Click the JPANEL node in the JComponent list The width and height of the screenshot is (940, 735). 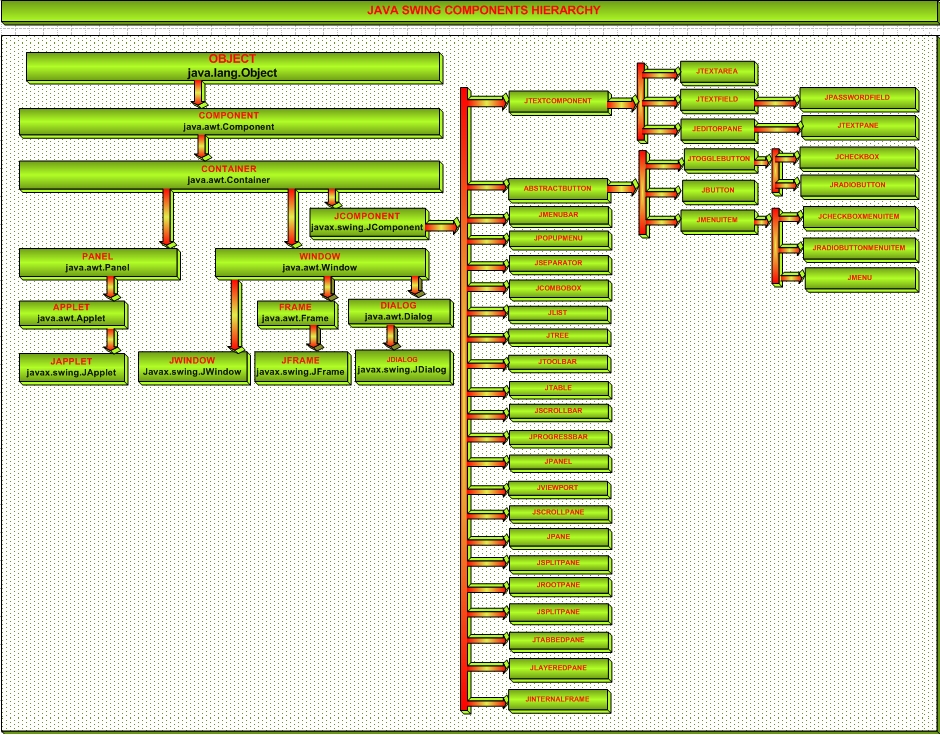pos(559,463)
